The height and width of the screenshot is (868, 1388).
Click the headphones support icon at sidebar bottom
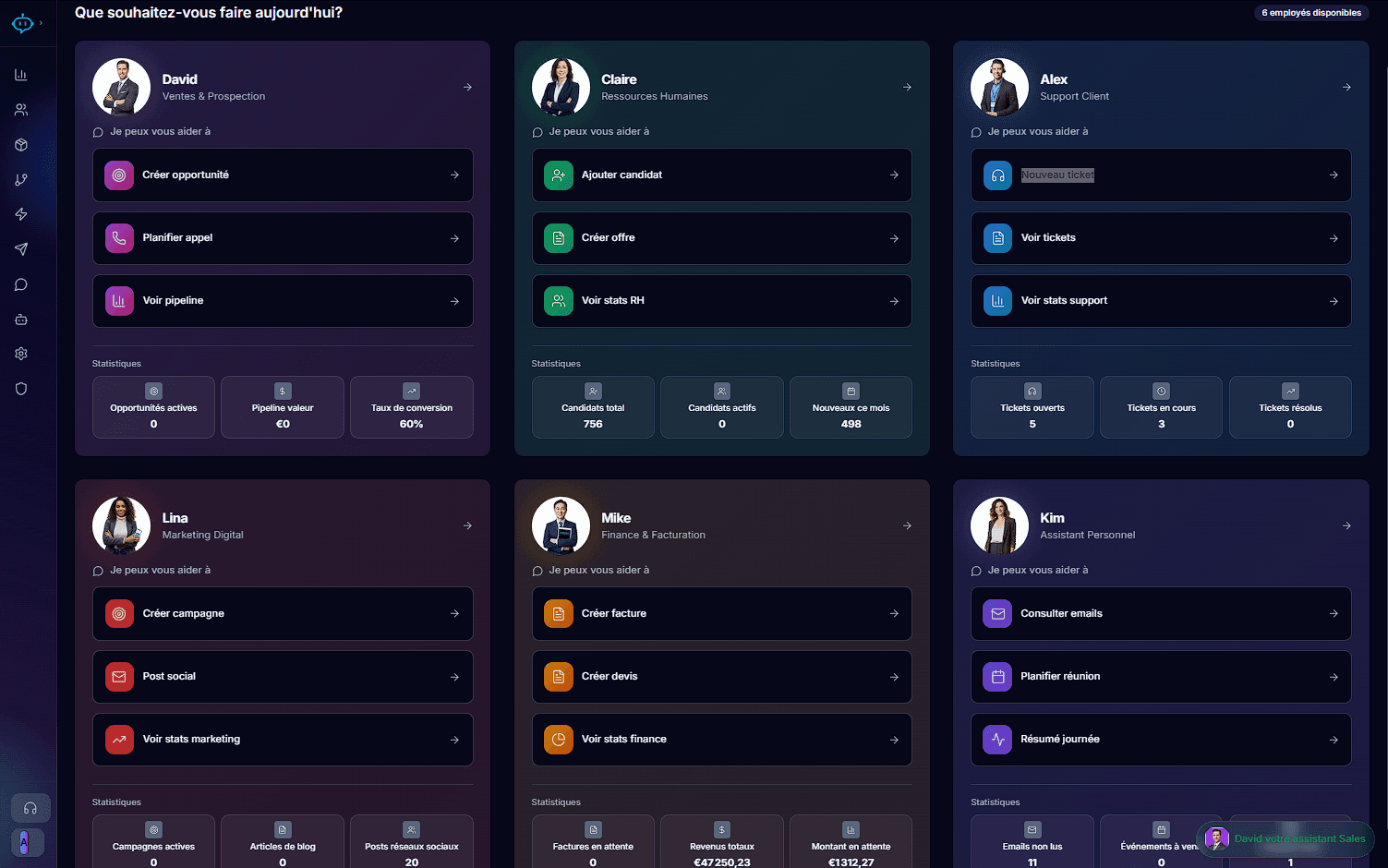click(x=30, y=808)
